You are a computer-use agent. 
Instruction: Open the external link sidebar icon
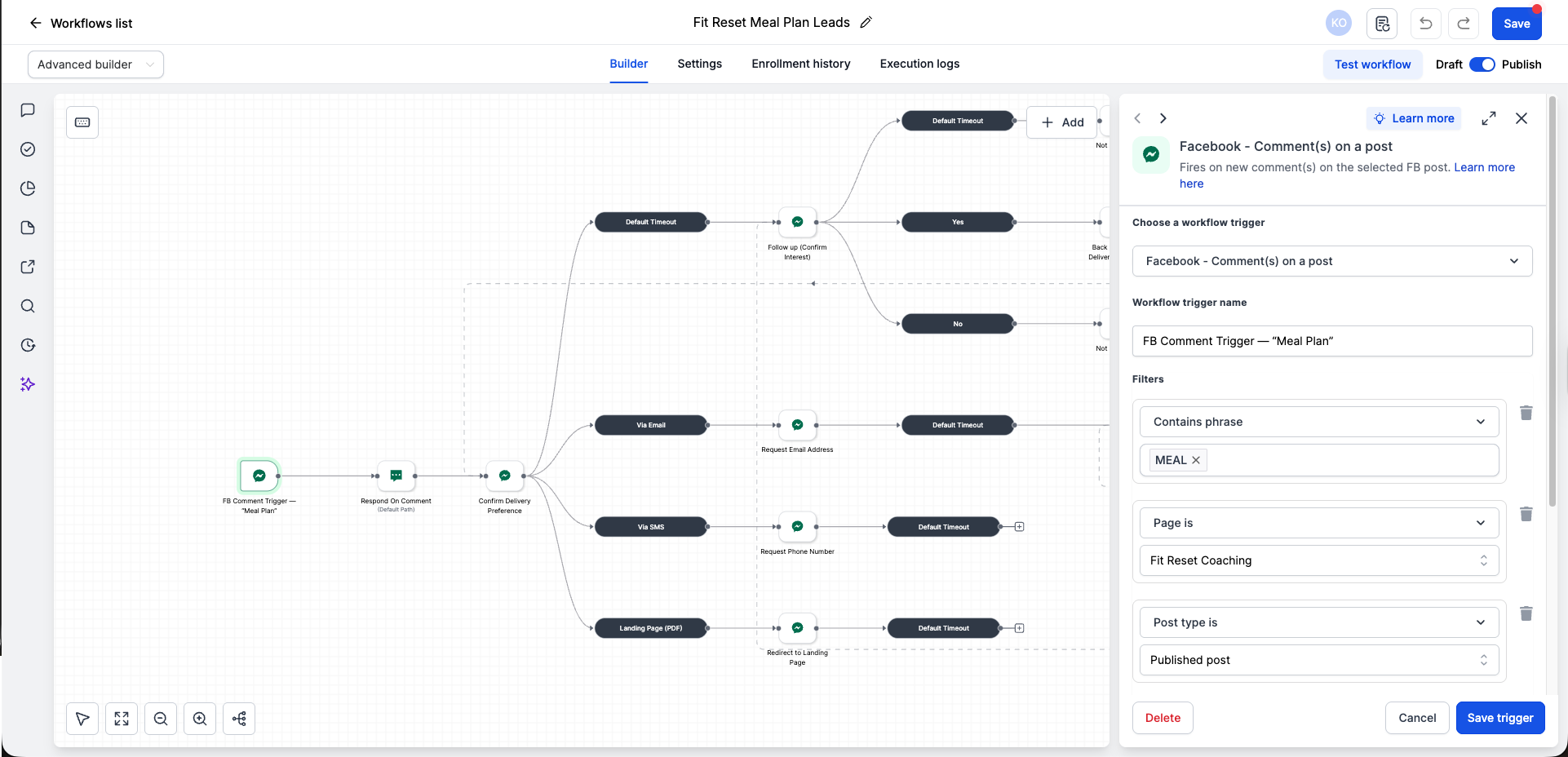coord(28,267)
